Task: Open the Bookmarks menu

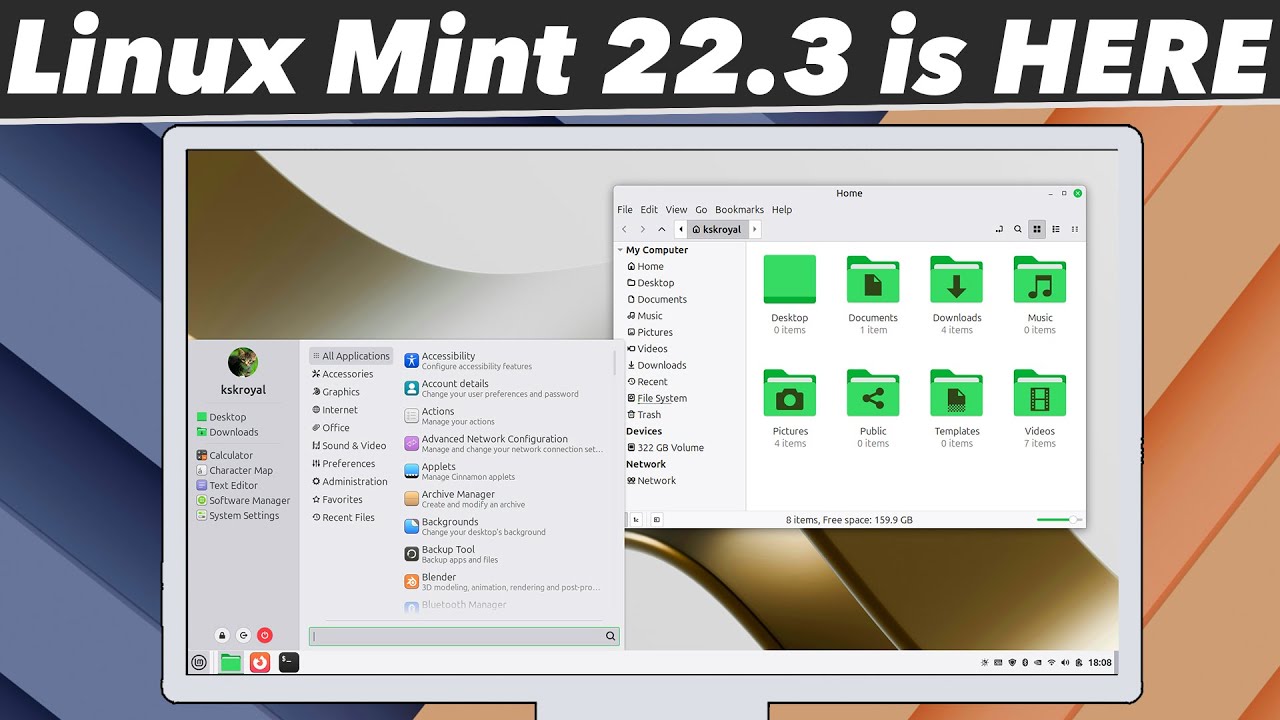Action: pos(739,210)
